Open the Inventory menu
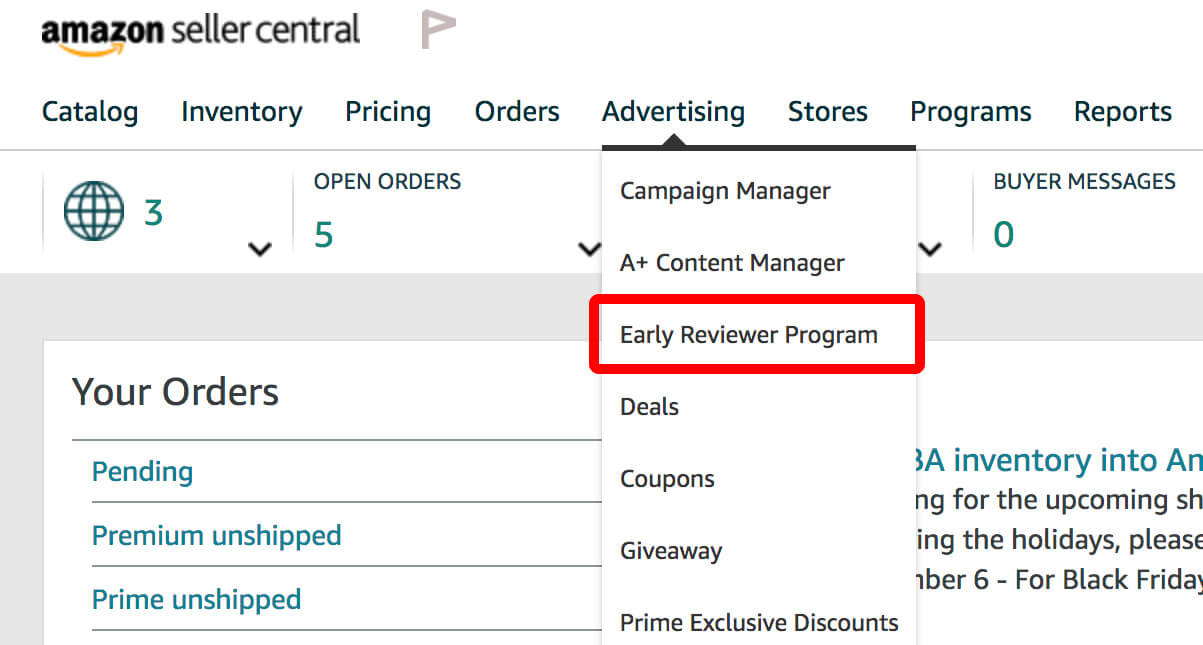Viewport: 1203px width, 645px height. coord(241,112)
